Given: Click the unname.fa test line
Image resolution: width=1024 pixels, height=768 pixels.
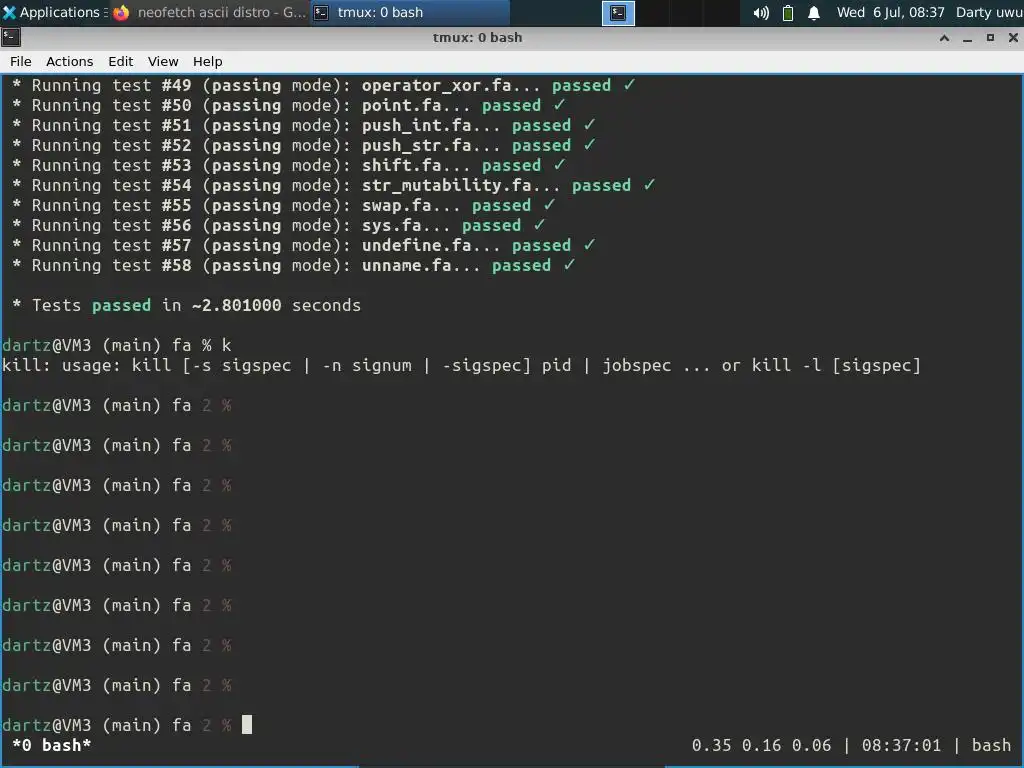Looking at the screenshot, I should point(293,265).
